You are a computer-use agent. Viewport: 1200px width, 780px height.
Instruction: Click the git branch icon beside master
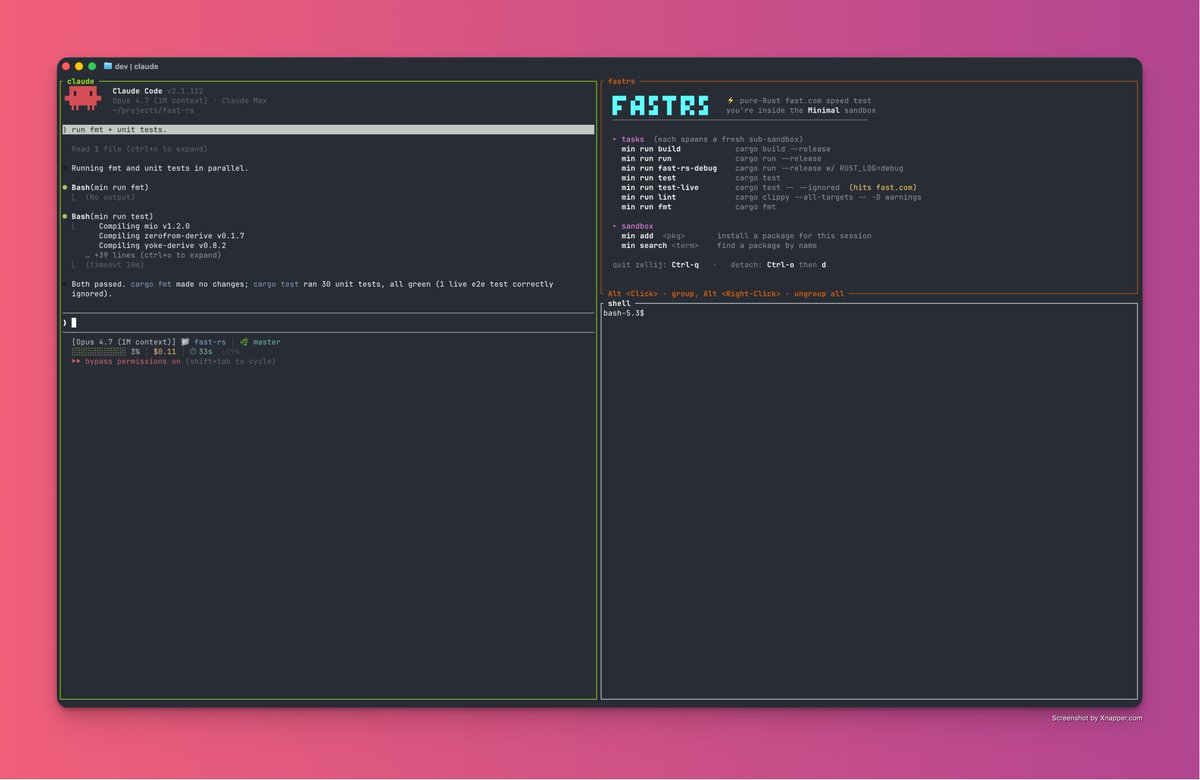(x=244, y=342)
